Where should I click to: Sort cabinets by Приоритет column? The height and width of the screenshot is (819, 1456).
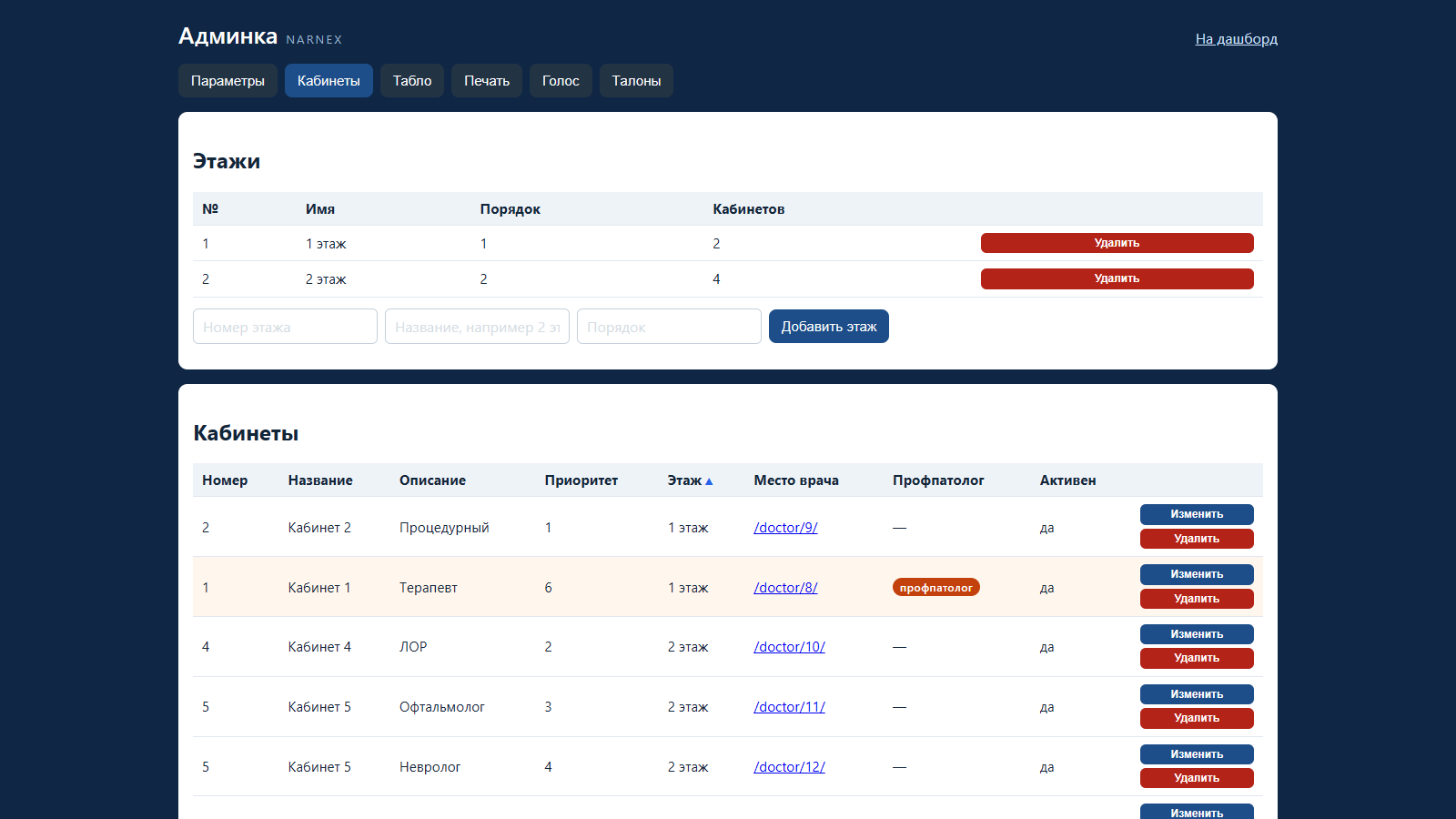pyautogui.click(x=581, y=480)
